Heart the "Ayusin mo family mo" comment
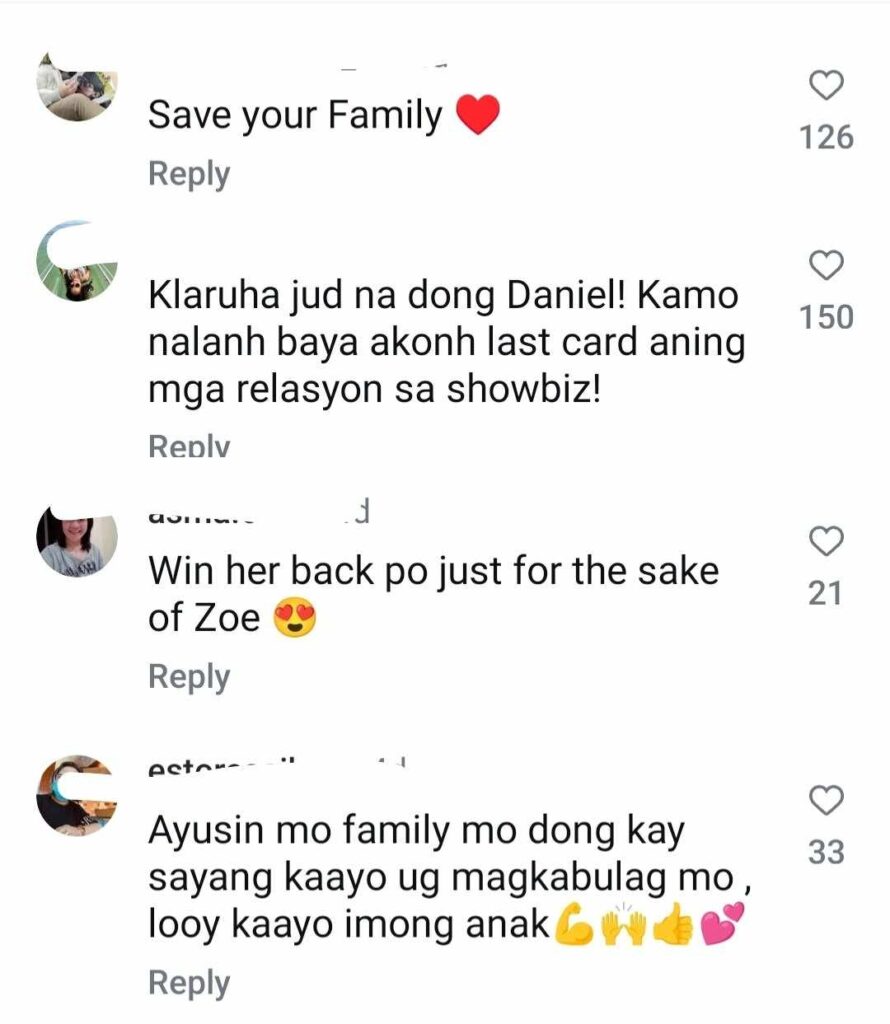 (x=826, y=799)
